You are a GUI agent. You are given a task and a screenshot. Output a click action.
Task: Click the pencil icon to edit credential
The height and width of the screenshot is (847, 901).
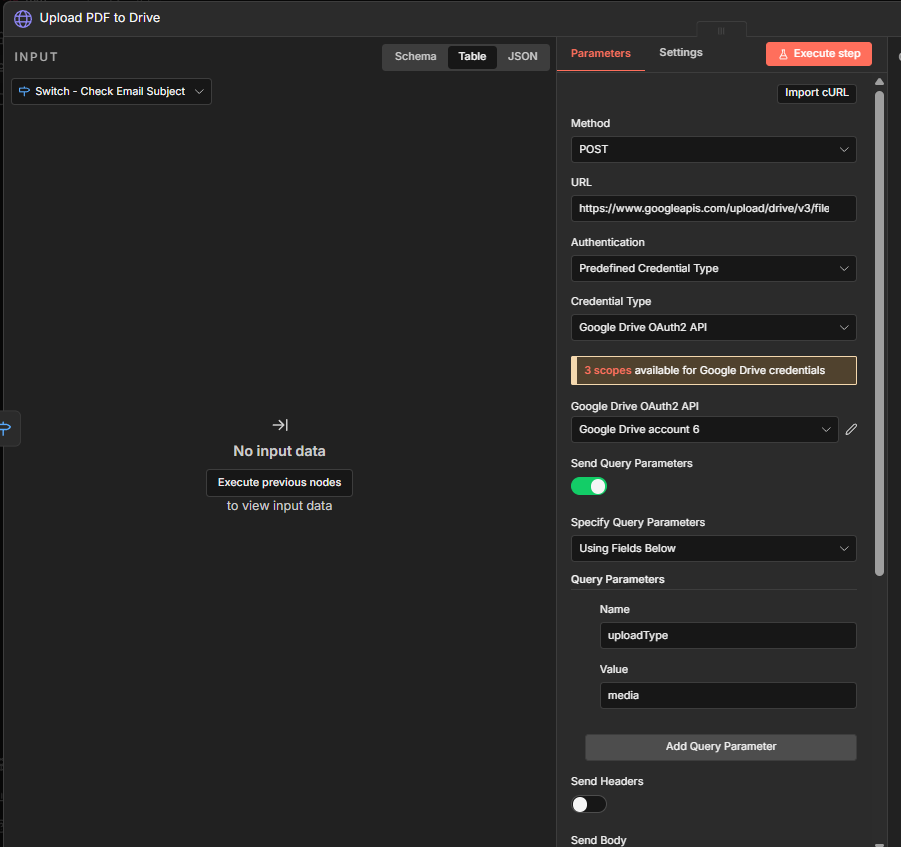(x=851, y=429)
